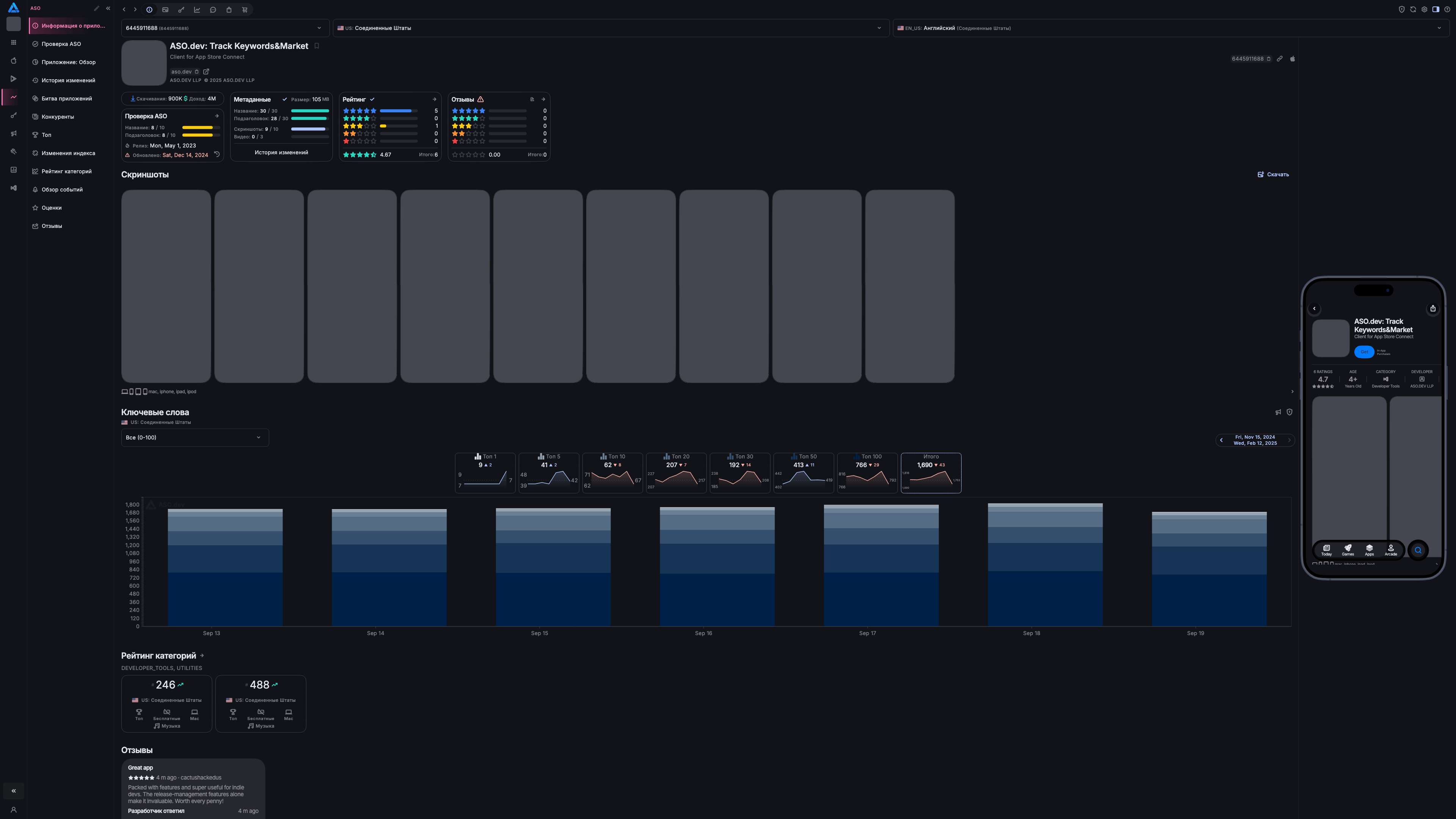Open the 246 category rank card

[x=167, y=704]
